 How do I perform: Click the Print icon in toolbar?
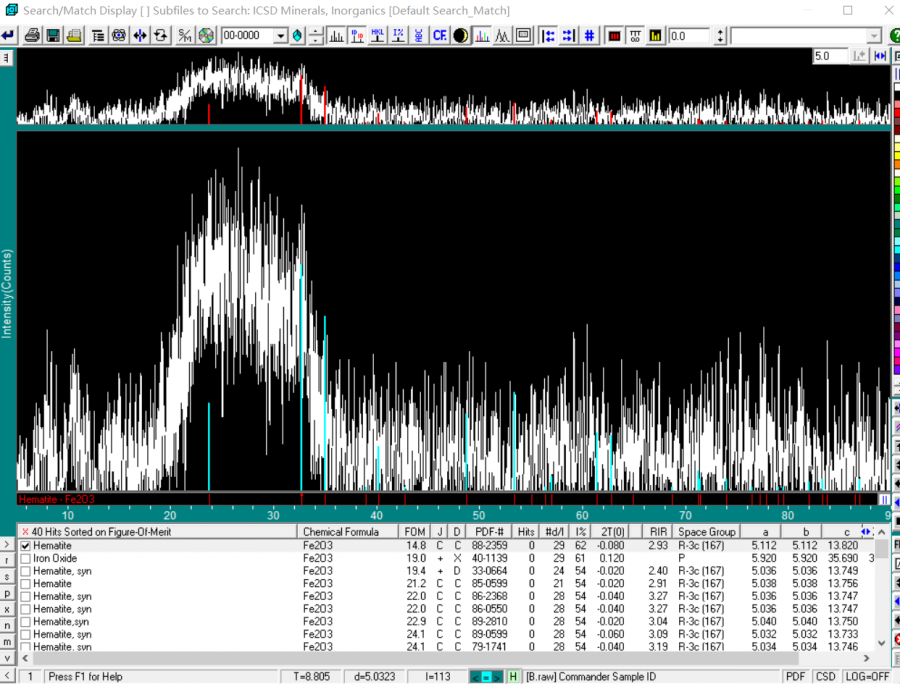[x=32, y=36]
